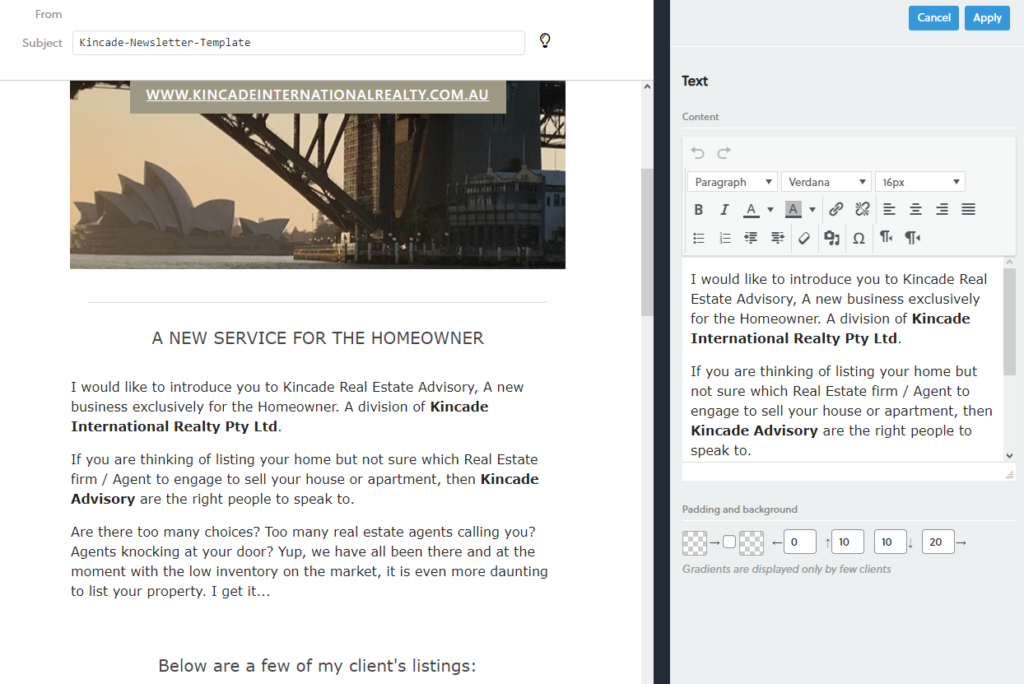
Task: Click the resize handle of text editor
Action: (x=1010, y=474)
